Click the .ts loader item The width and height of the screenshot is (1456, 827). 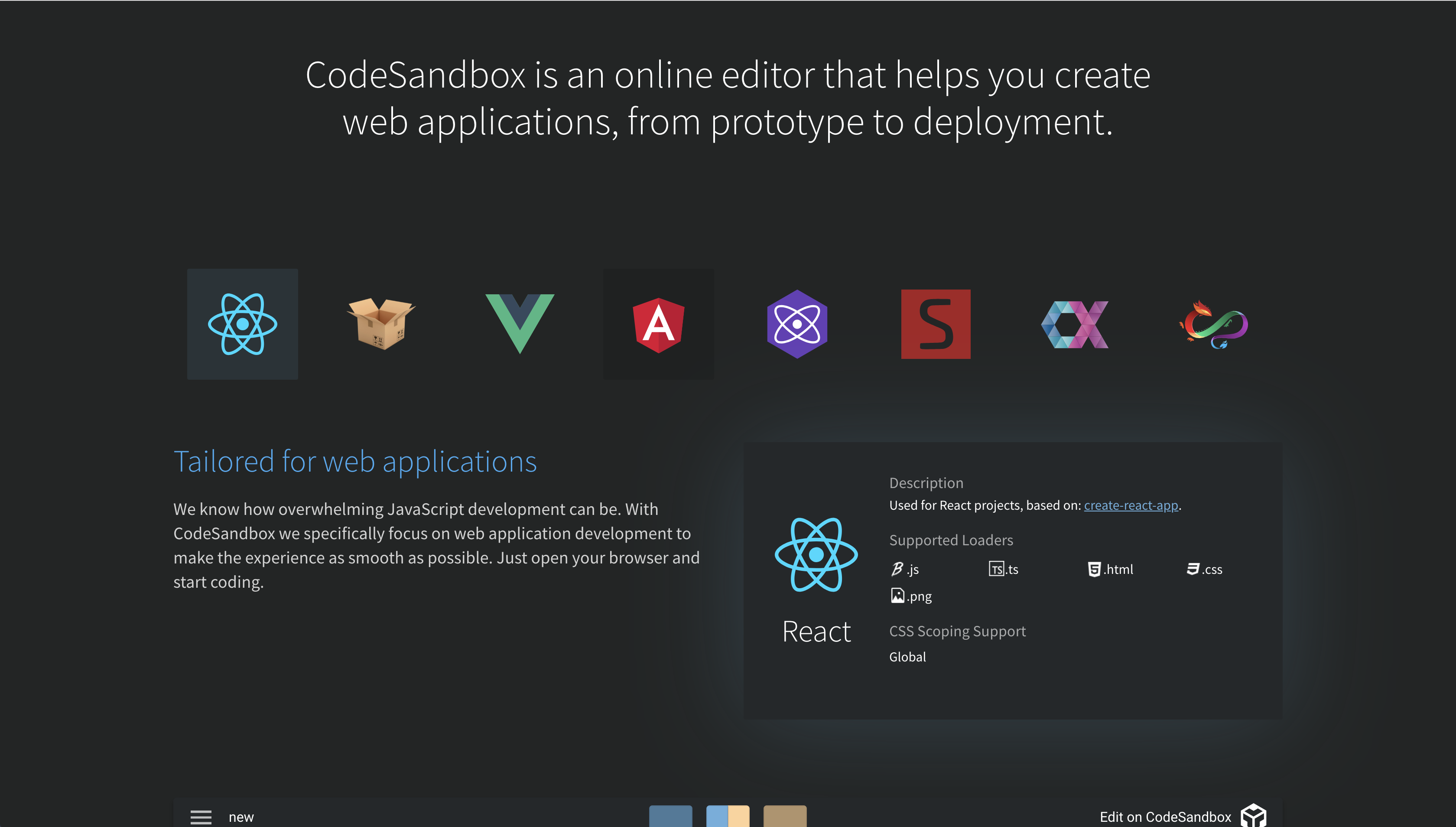point(1004,569)
